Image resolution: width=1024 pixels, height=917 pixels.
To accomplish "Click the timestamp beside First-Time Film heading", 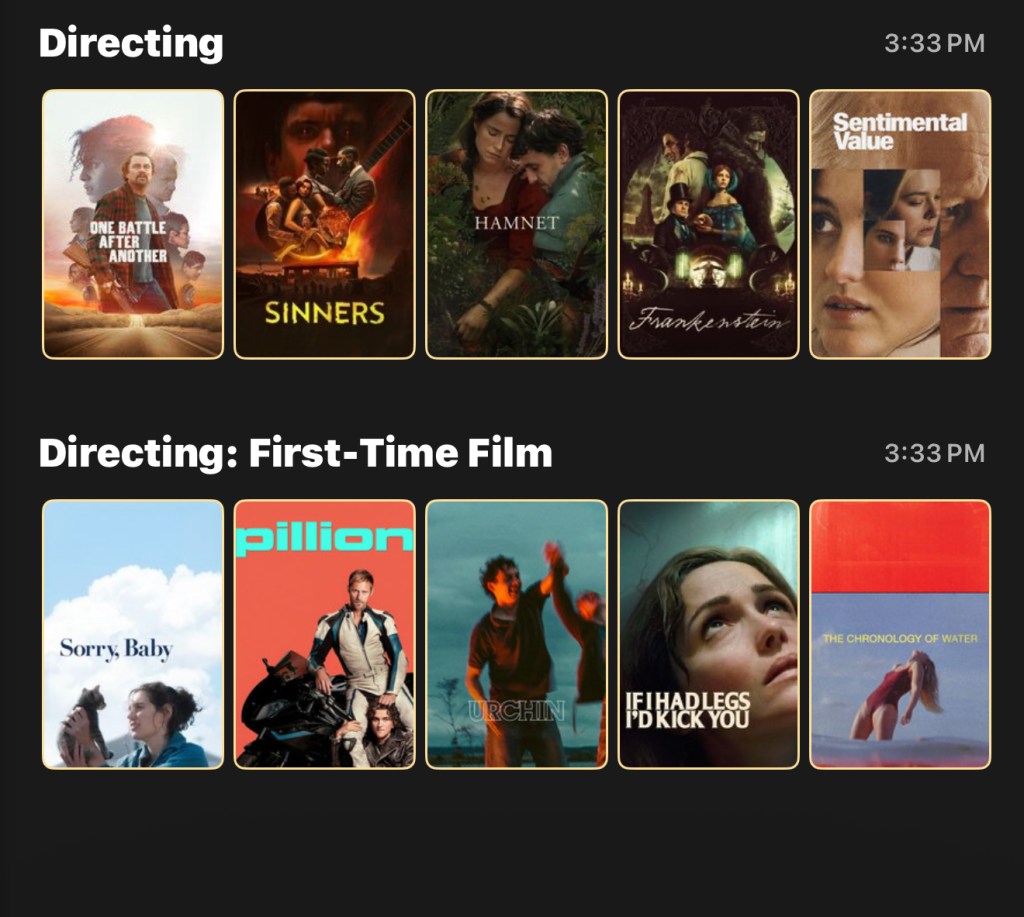I will (935, 453).
